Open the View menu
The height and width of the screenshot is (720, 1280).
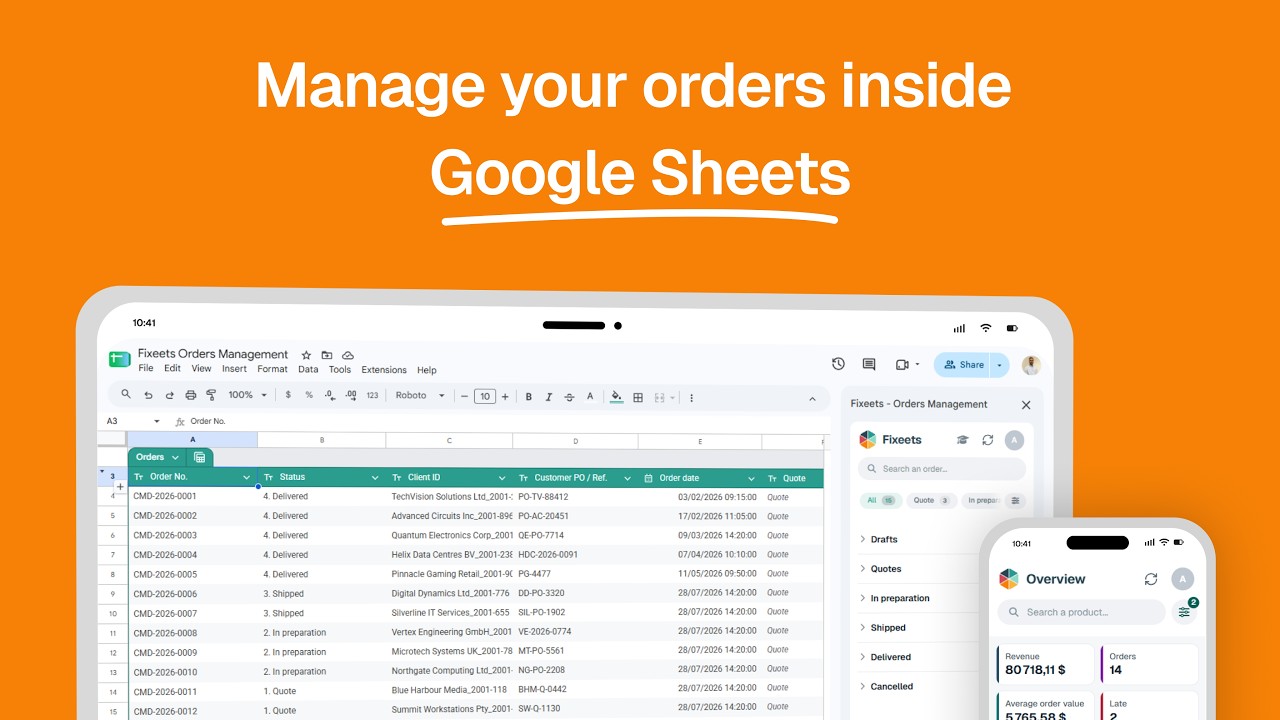pos(202,369)
